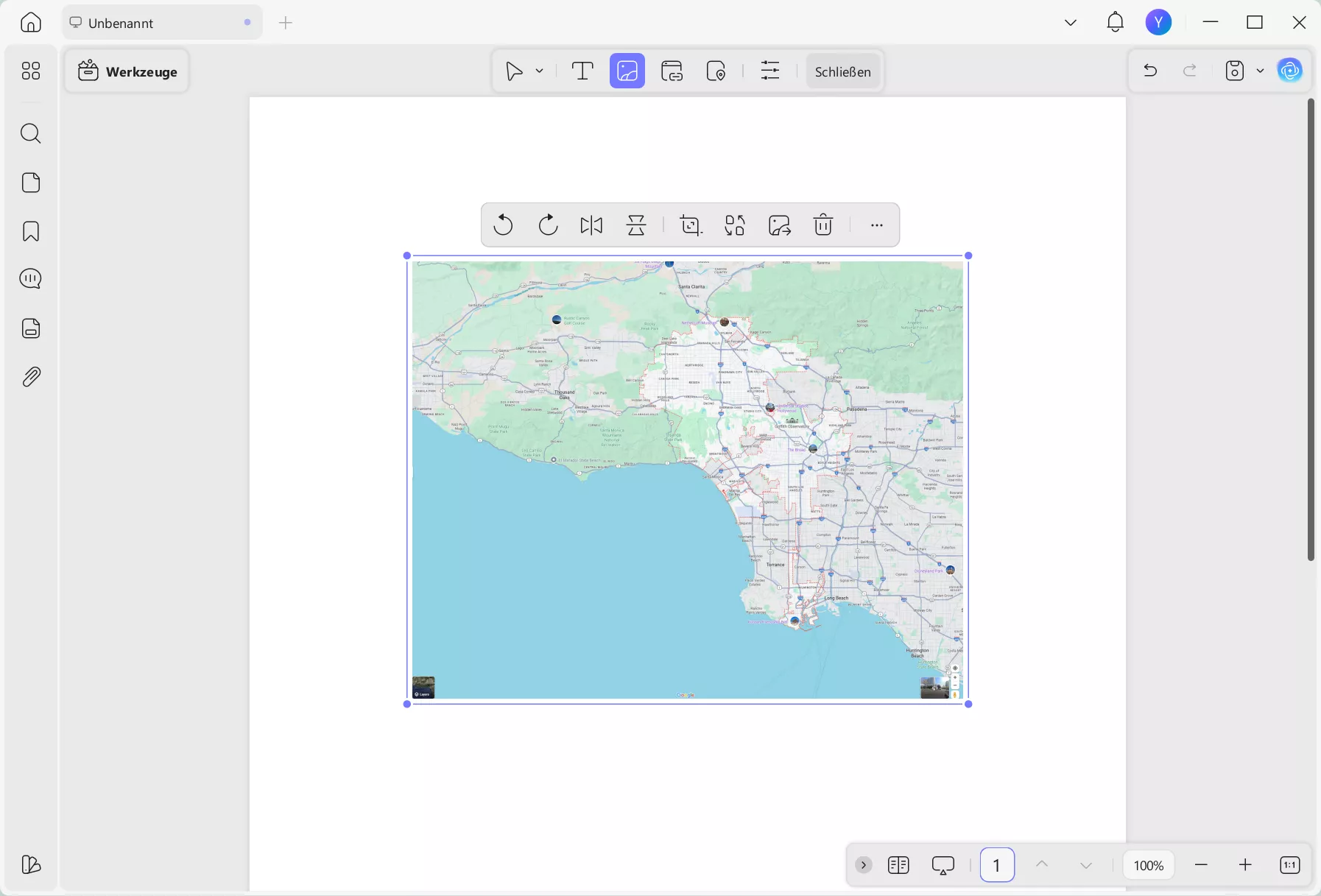The height and width of the screenshot is (896, 1321).
Task: Open the properties sliders settings
Action: [x=770, y=71]
